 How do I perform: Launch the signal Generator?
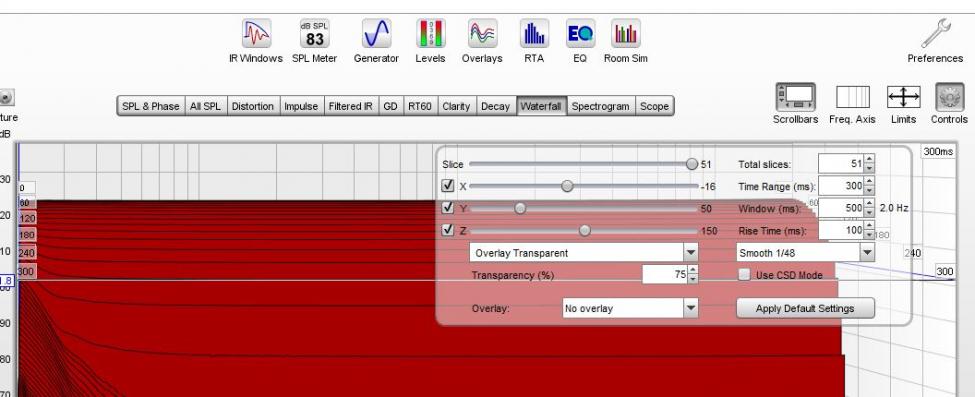376,34
